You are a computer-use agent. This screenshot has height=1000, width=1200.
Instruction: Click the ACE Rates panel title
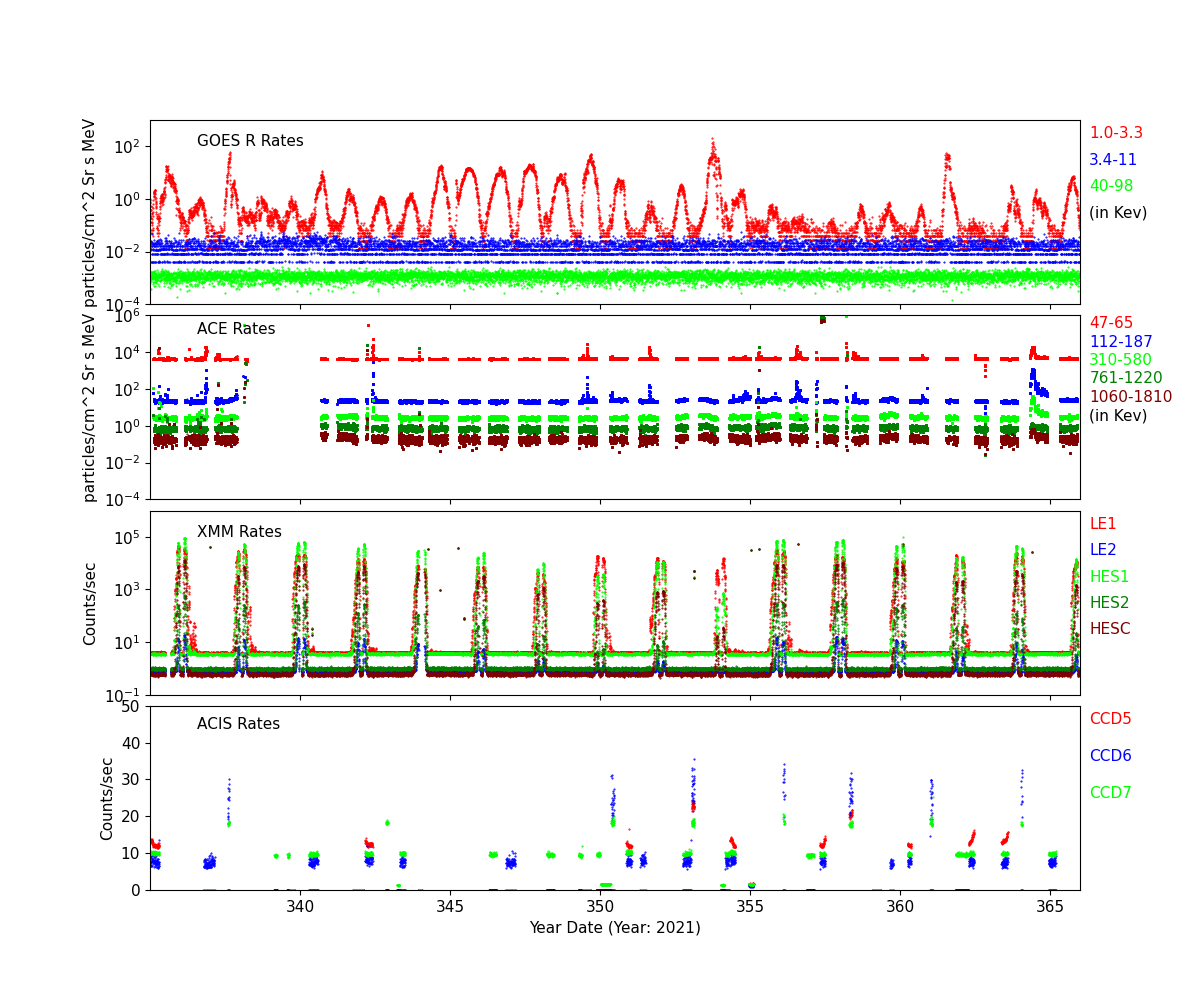(236, 329)
